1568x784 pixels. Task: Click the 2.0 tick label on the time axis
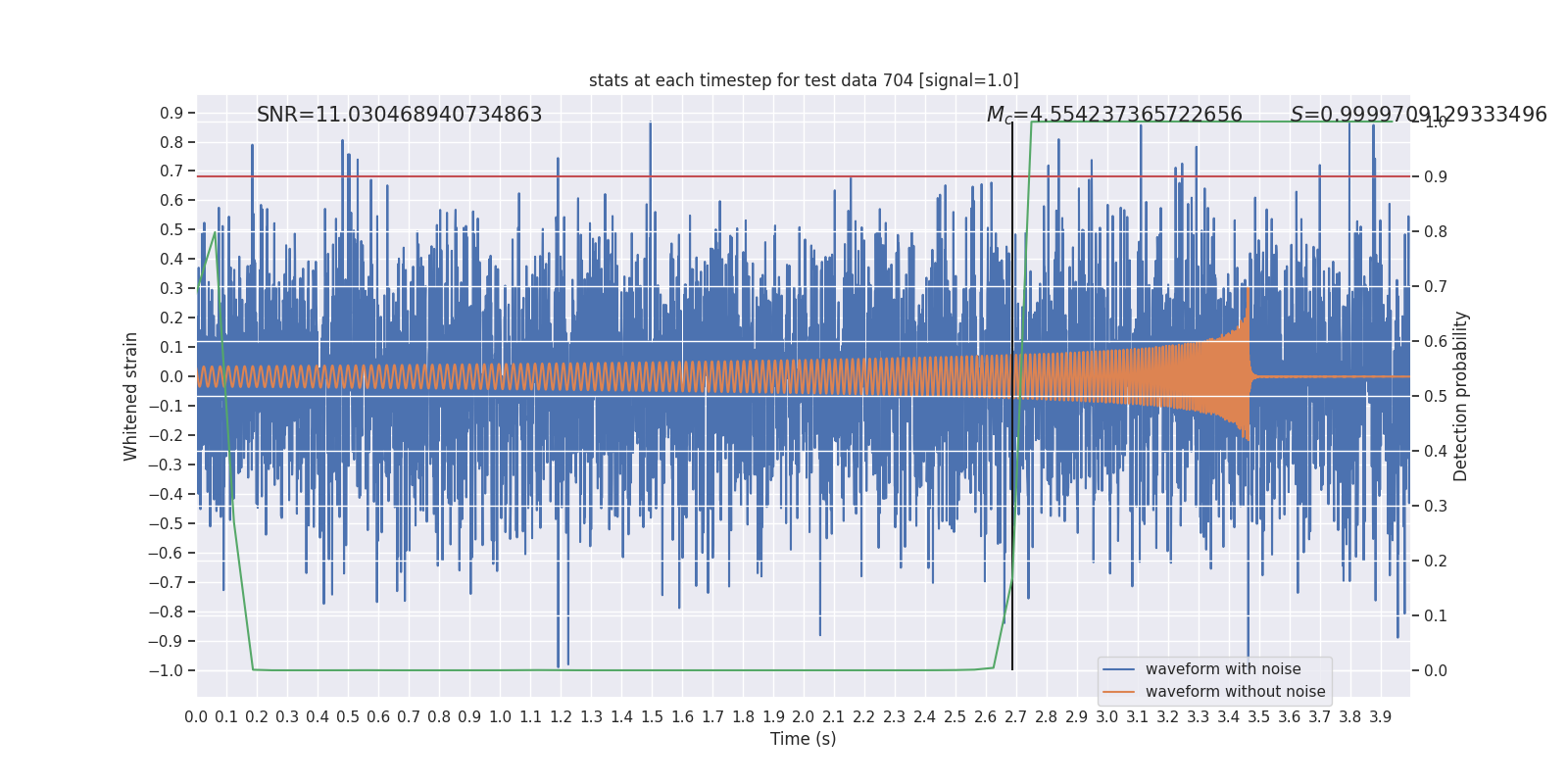pyautogui.click(x=804, y=717)
